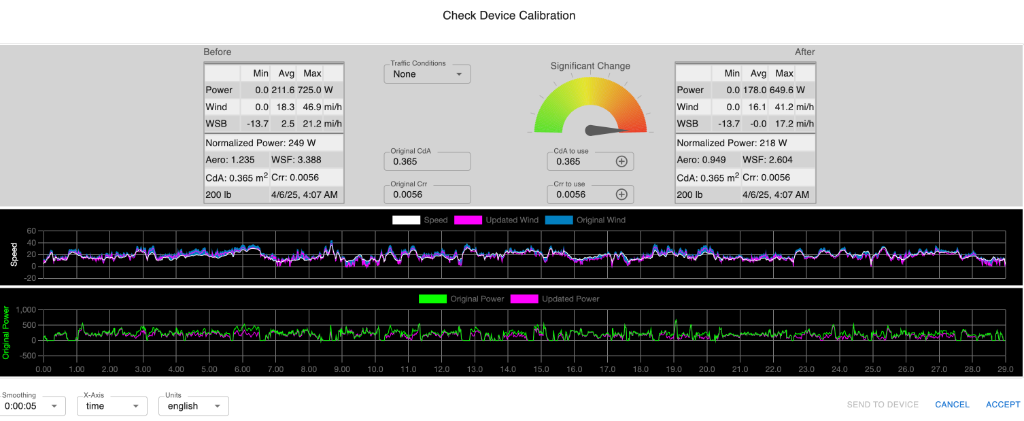Click the green Original Power legend swatch
1024x421 pixels.
coord(434,298)
